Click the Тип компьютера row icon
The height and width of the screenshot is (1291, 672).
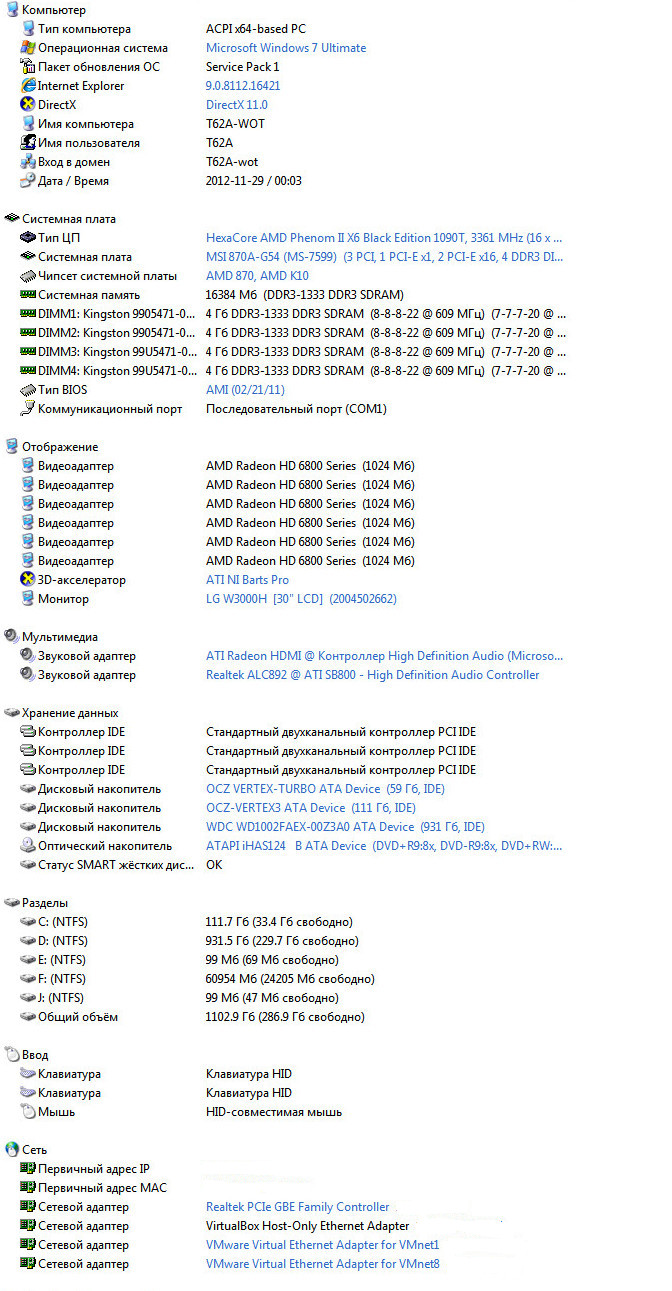(x=28, y=29)
